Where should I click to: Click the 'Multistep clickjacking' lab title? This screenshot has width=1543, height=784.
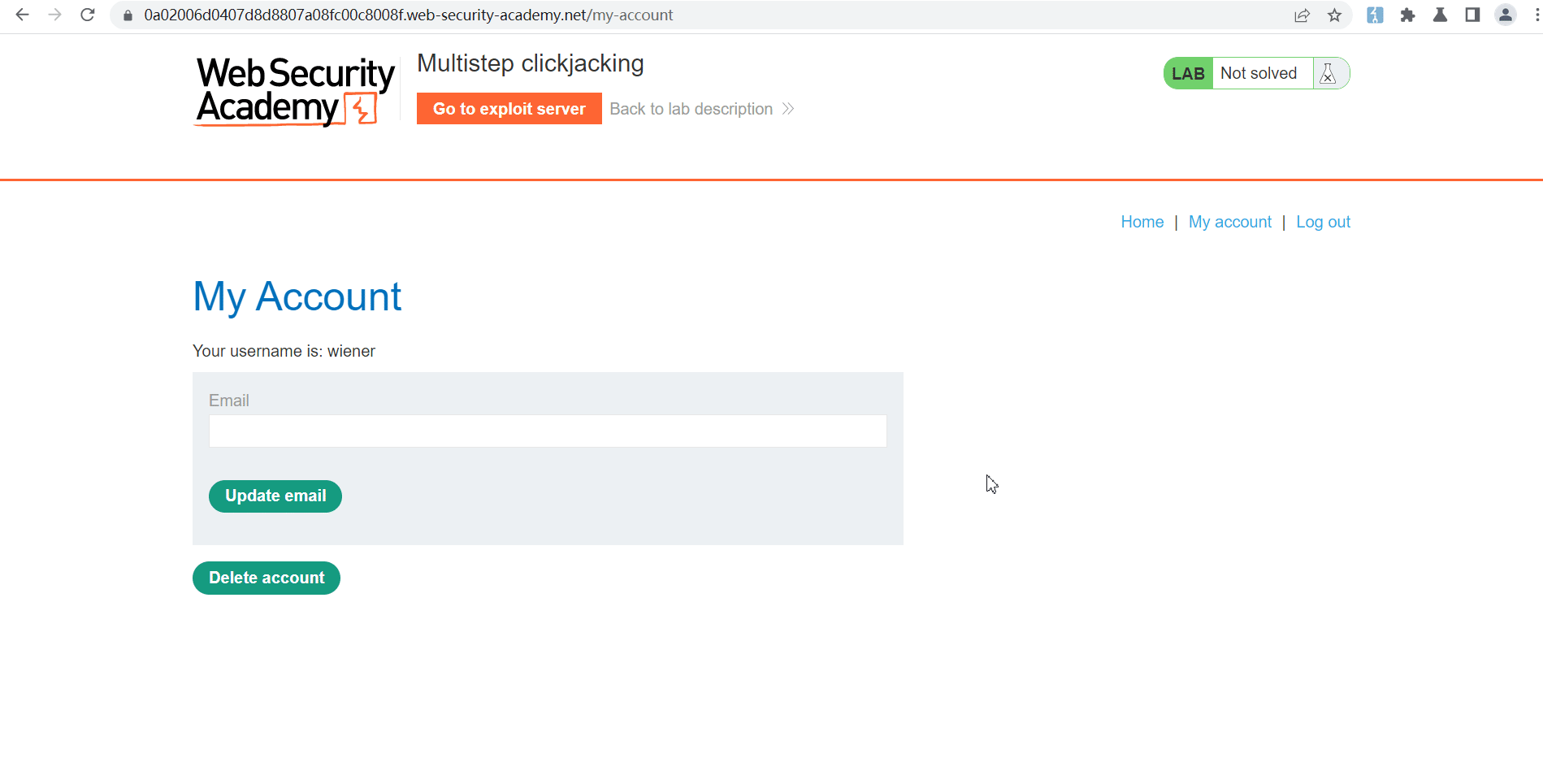pos(531,63)
